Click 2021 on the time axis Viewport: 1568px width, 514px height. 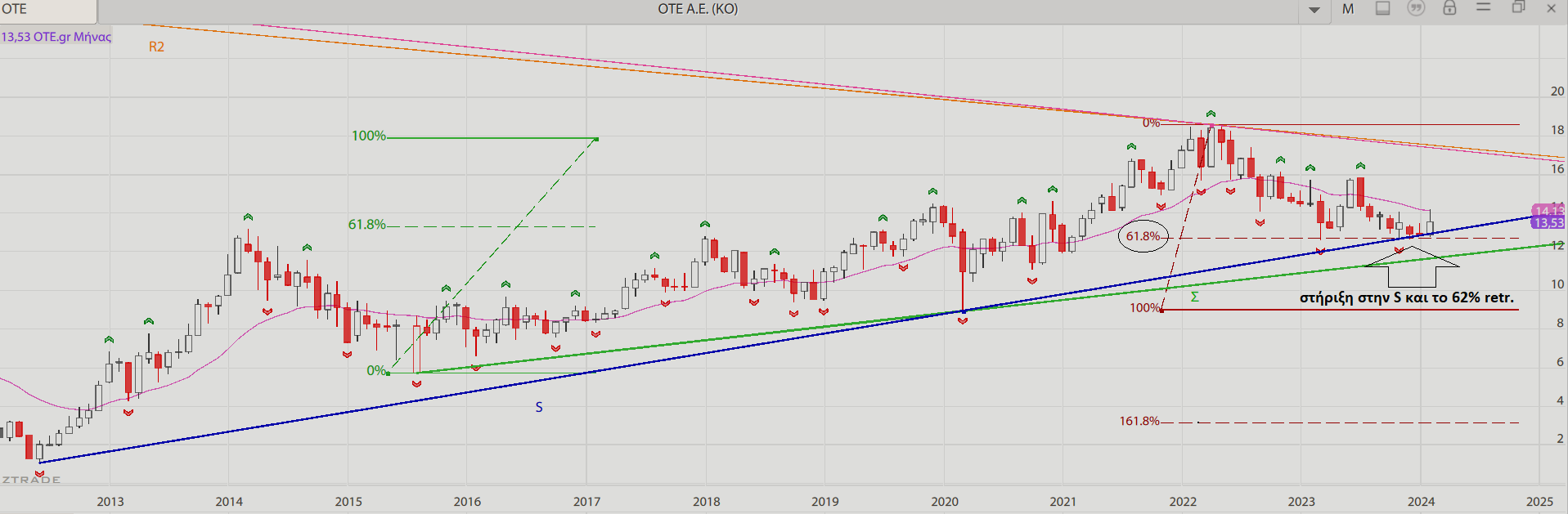(1063, 501)
